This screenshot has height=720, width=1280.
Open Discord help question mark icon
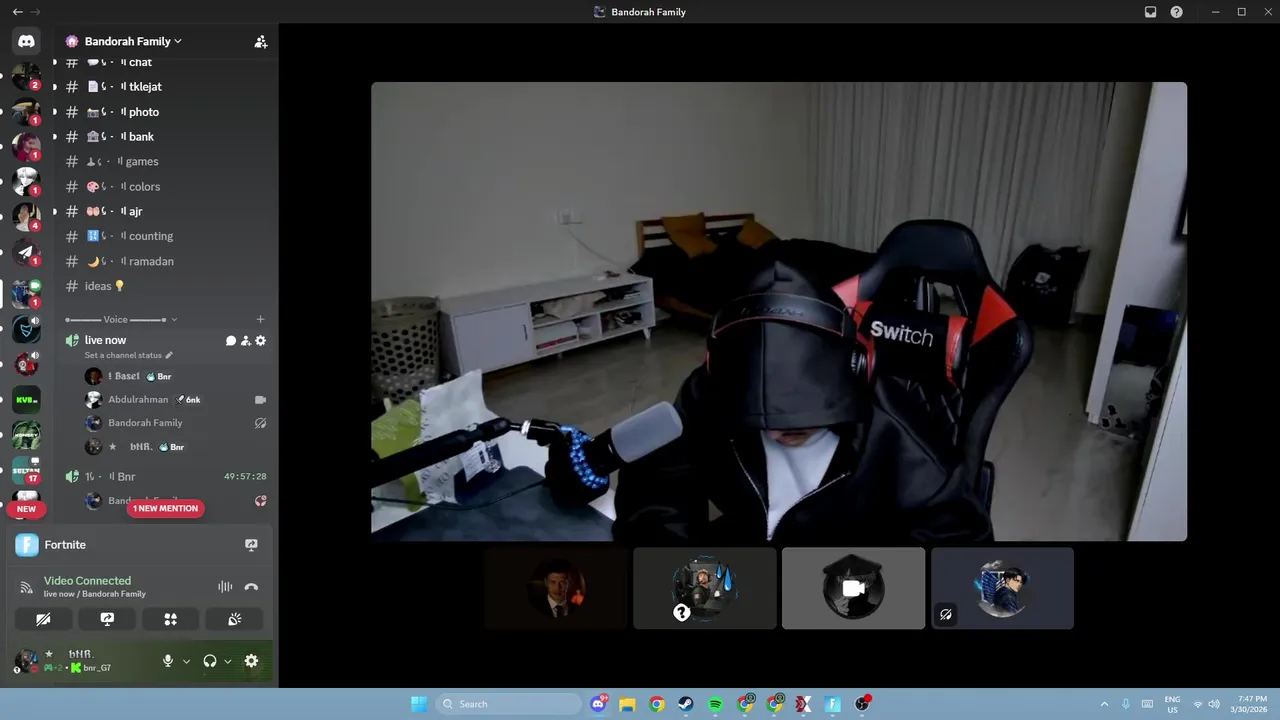tap(1177, 12)
